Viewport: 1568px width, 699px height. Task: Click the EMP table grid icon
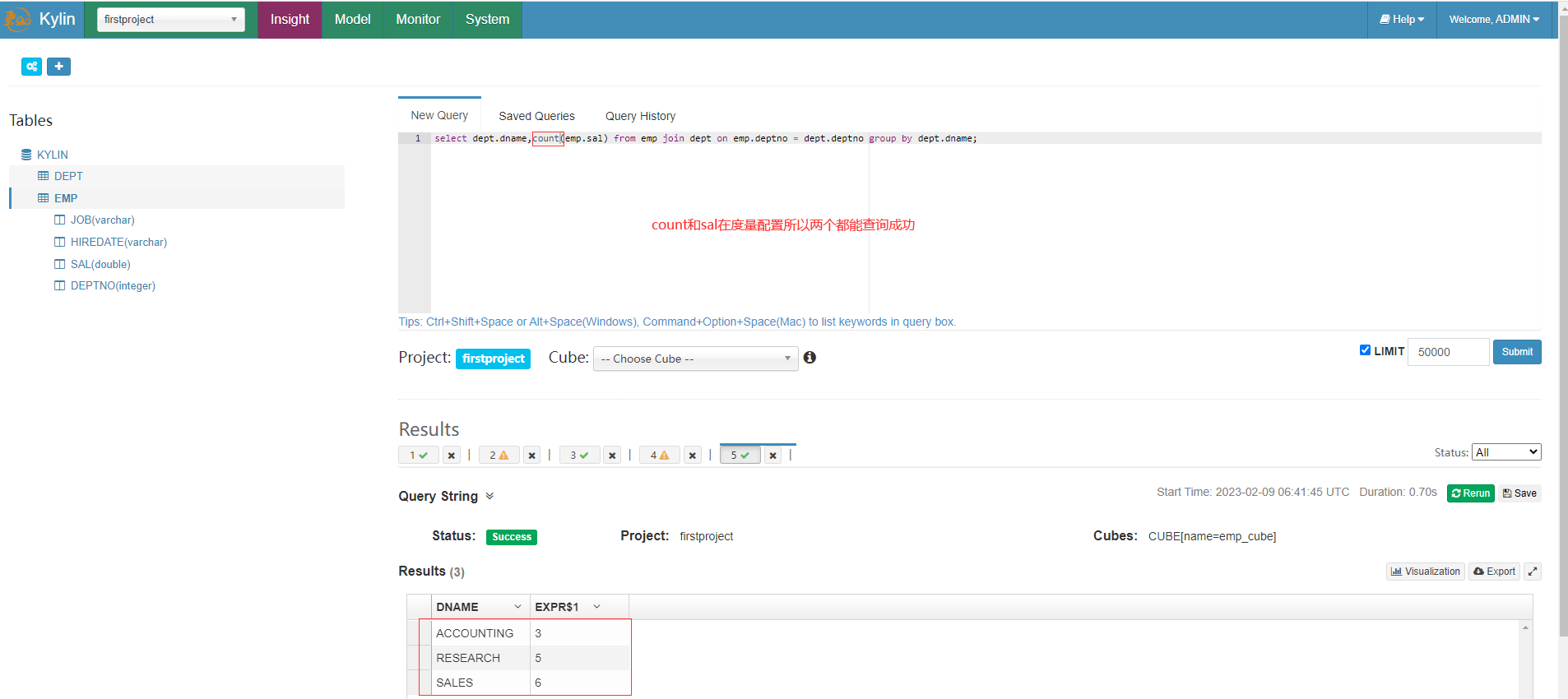click(x=44, y=198)
